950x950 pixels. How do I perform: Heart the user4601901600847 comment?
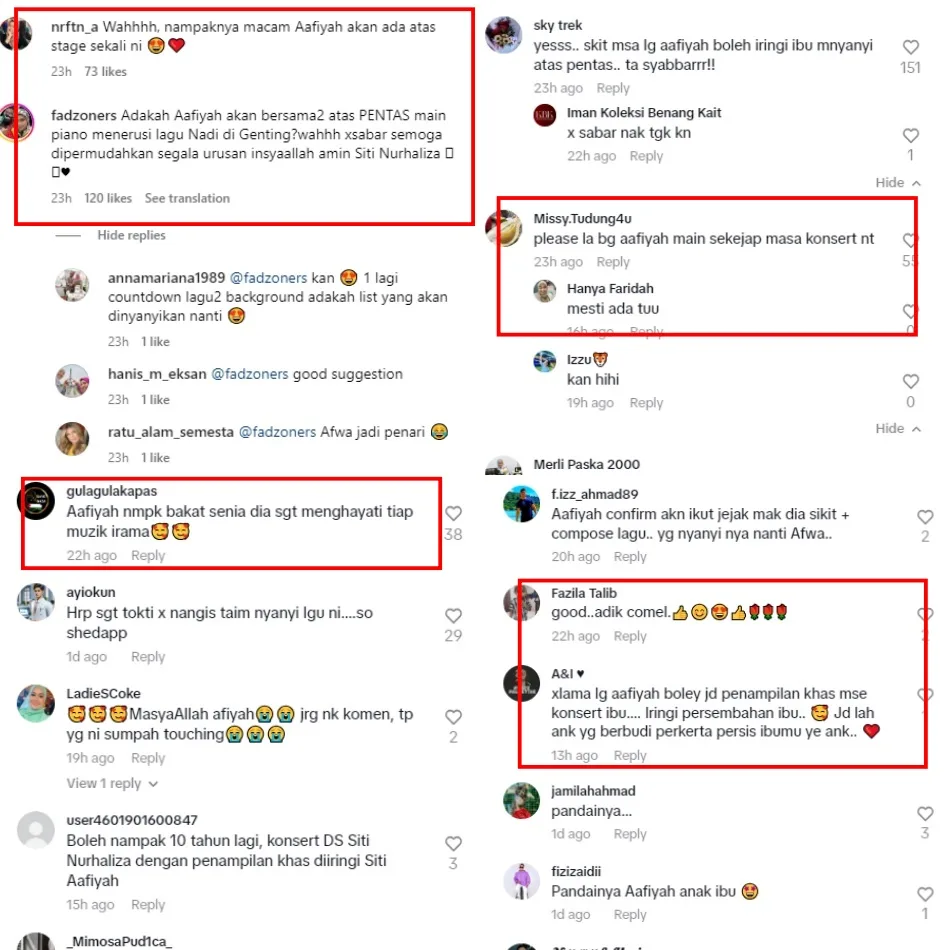click(x=453, y=843)
